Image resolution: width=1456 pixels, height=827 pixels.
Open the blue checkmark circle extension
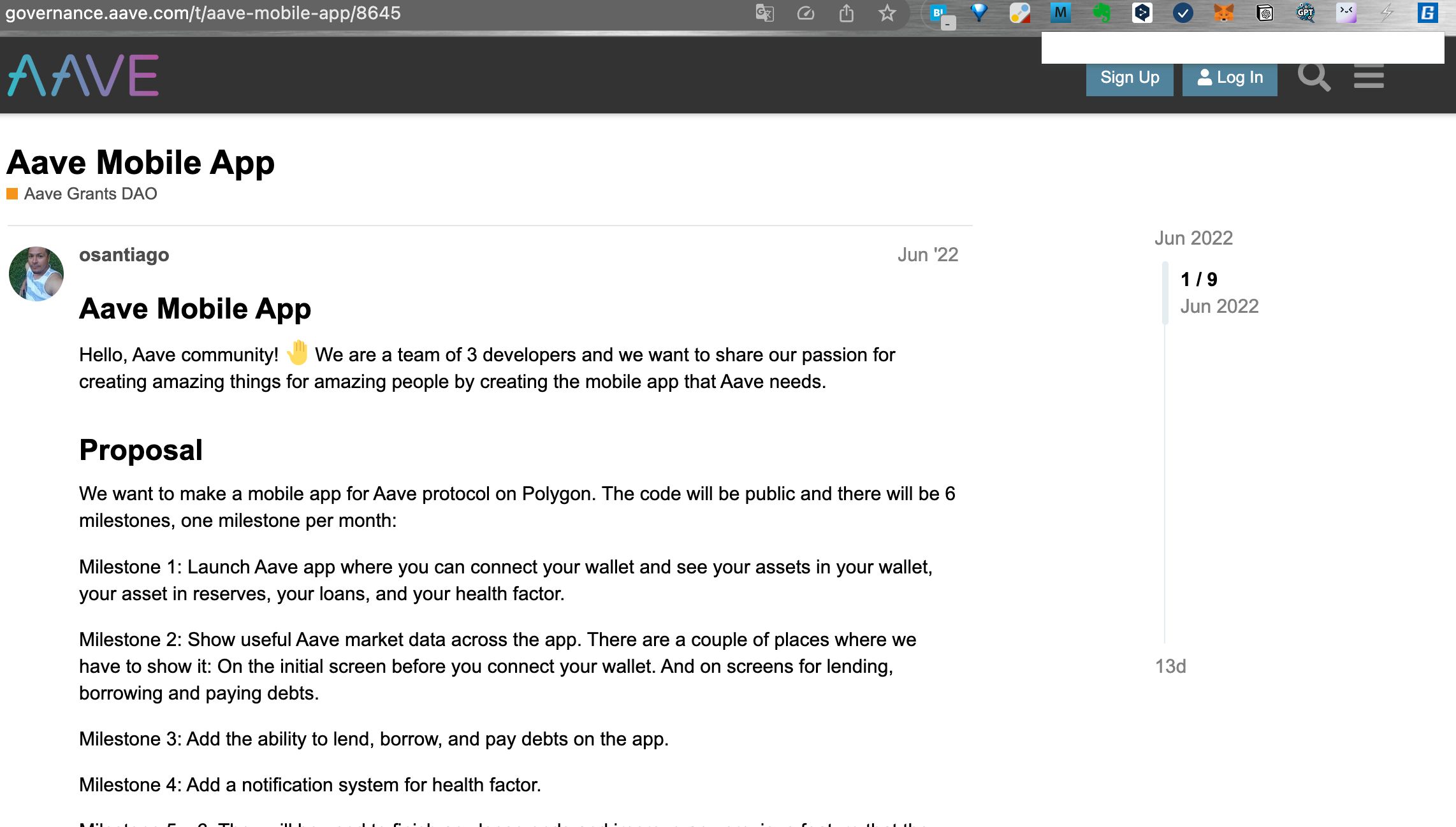click(x=1183, y=13)
